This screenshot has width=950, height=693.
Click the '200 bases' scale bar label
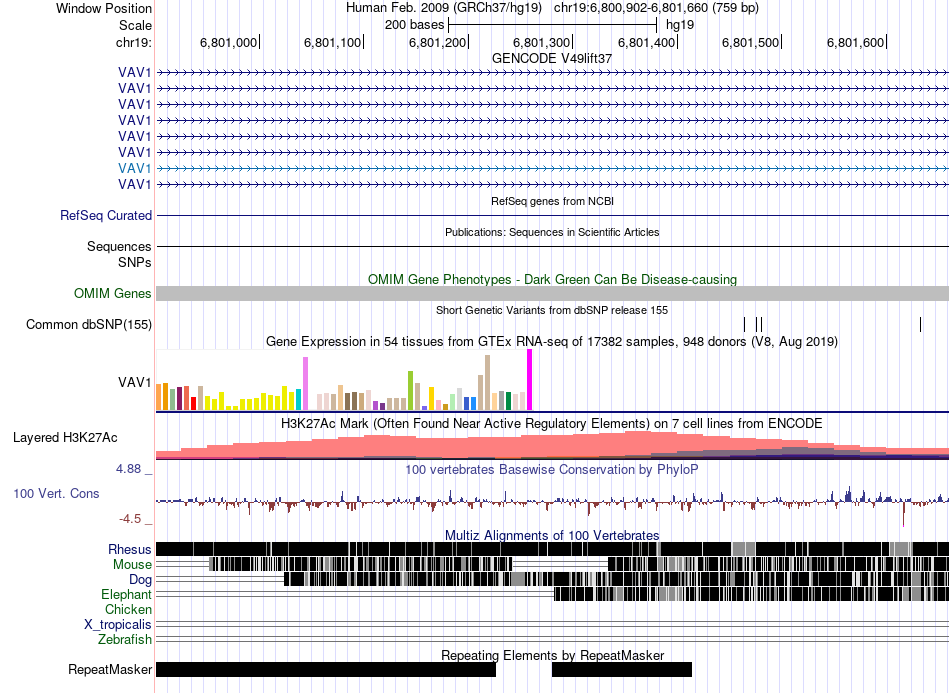point(414,25)
